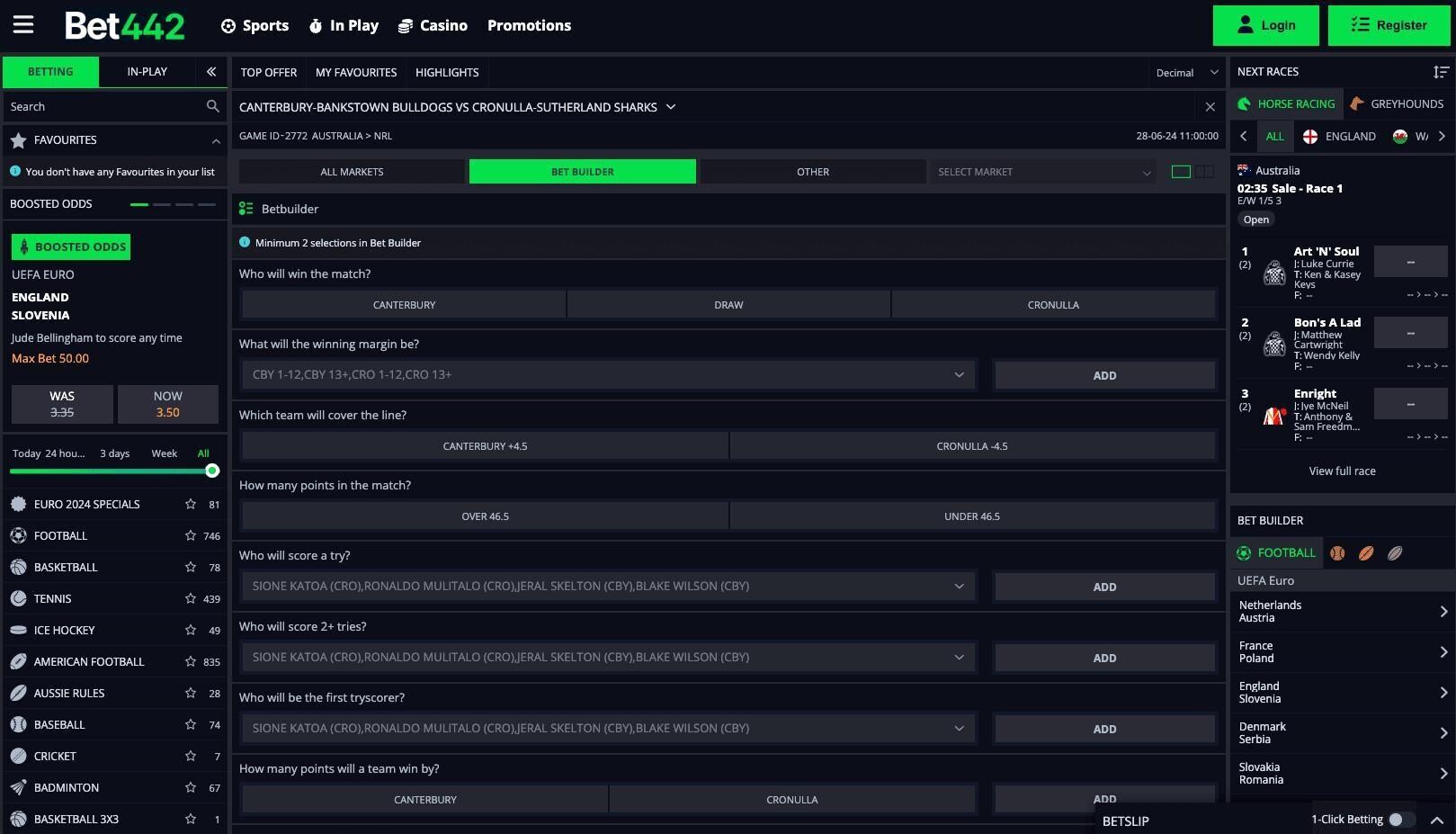
Task: Star the Basketball sport row
Action: click(191, 568)
